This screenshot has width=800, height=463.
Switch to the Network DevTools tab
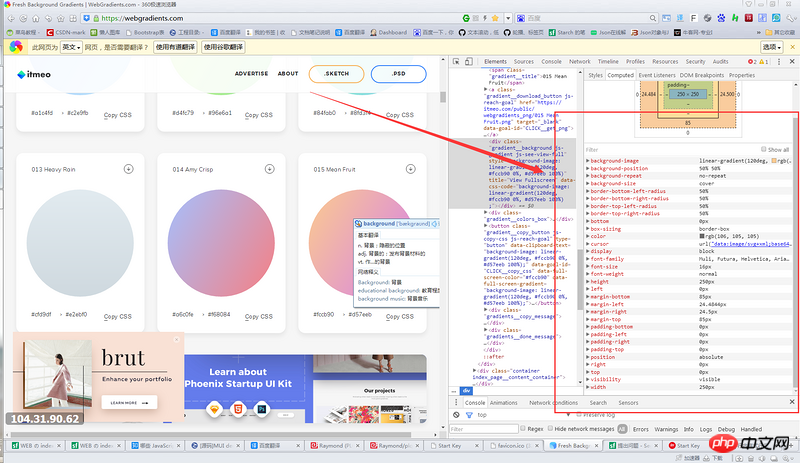point(580,61)
